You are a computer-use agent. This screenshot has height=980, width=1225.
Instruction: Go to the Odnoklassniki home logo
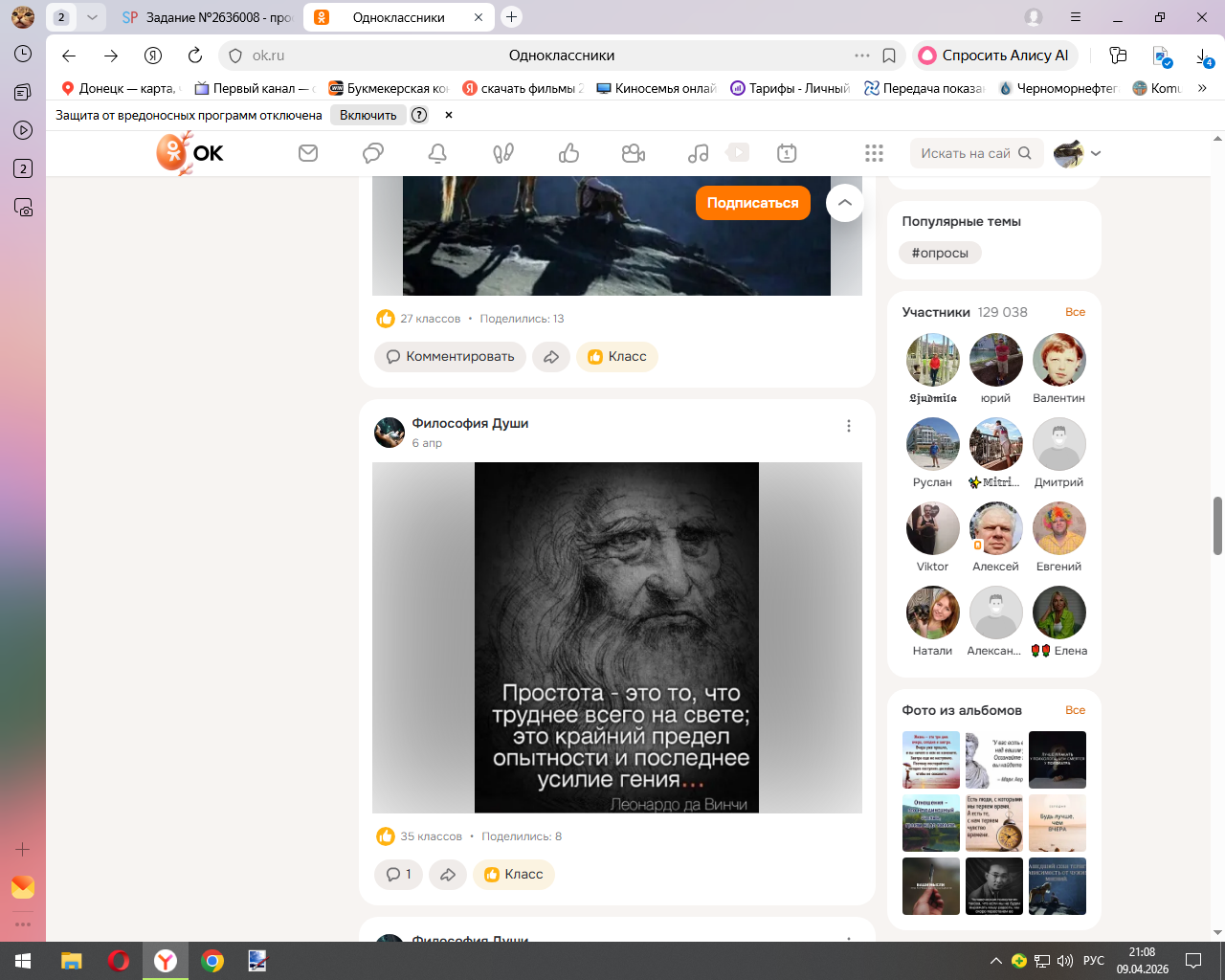(x=189, y=153)
